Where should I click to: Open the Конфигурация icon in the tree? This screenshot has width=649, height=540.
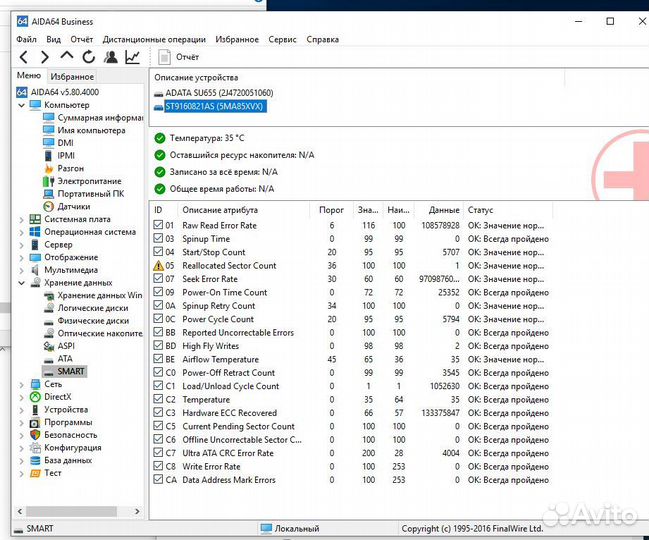35,448
